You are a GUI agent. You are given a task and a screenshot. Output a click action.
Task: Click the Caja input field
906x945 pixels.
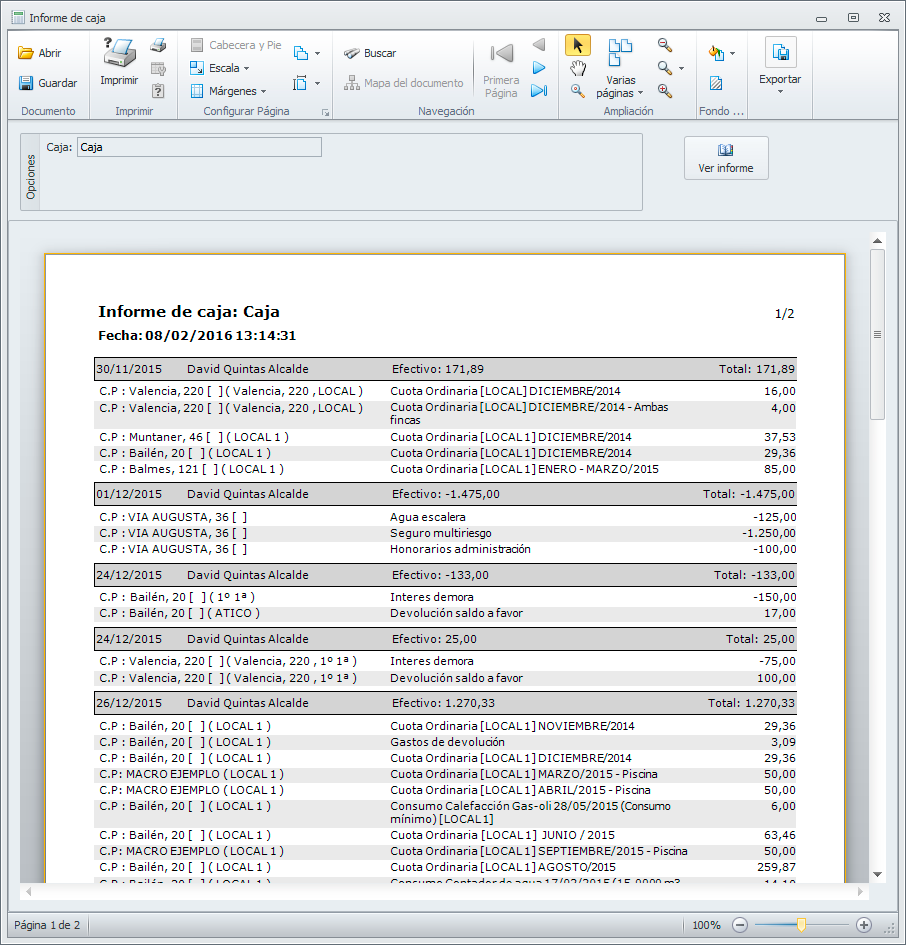(x=199, y=147)
